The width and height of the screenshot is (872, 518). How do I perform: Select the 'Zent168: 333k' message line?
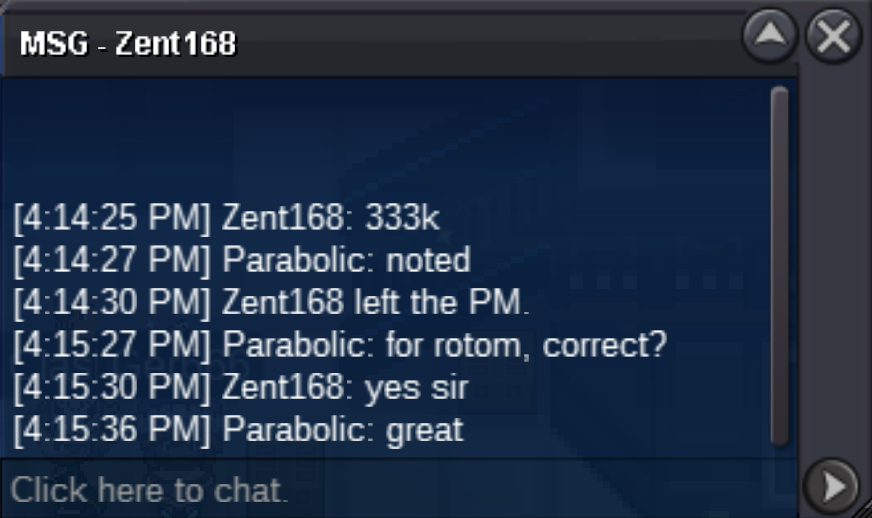point(227,217)
